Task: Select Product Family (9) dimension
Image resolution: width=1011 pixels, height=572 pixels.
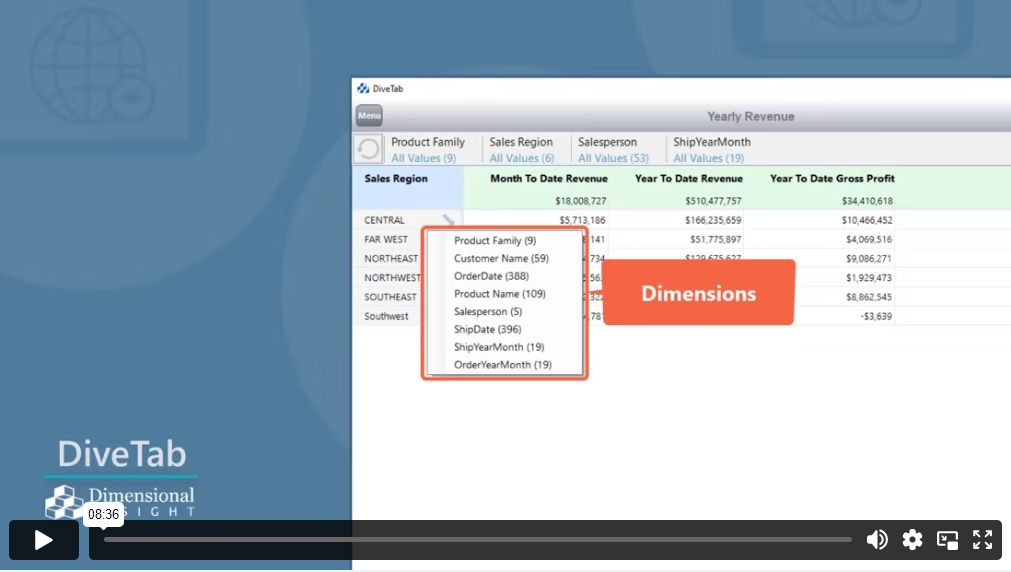Action: click(495, 241)
